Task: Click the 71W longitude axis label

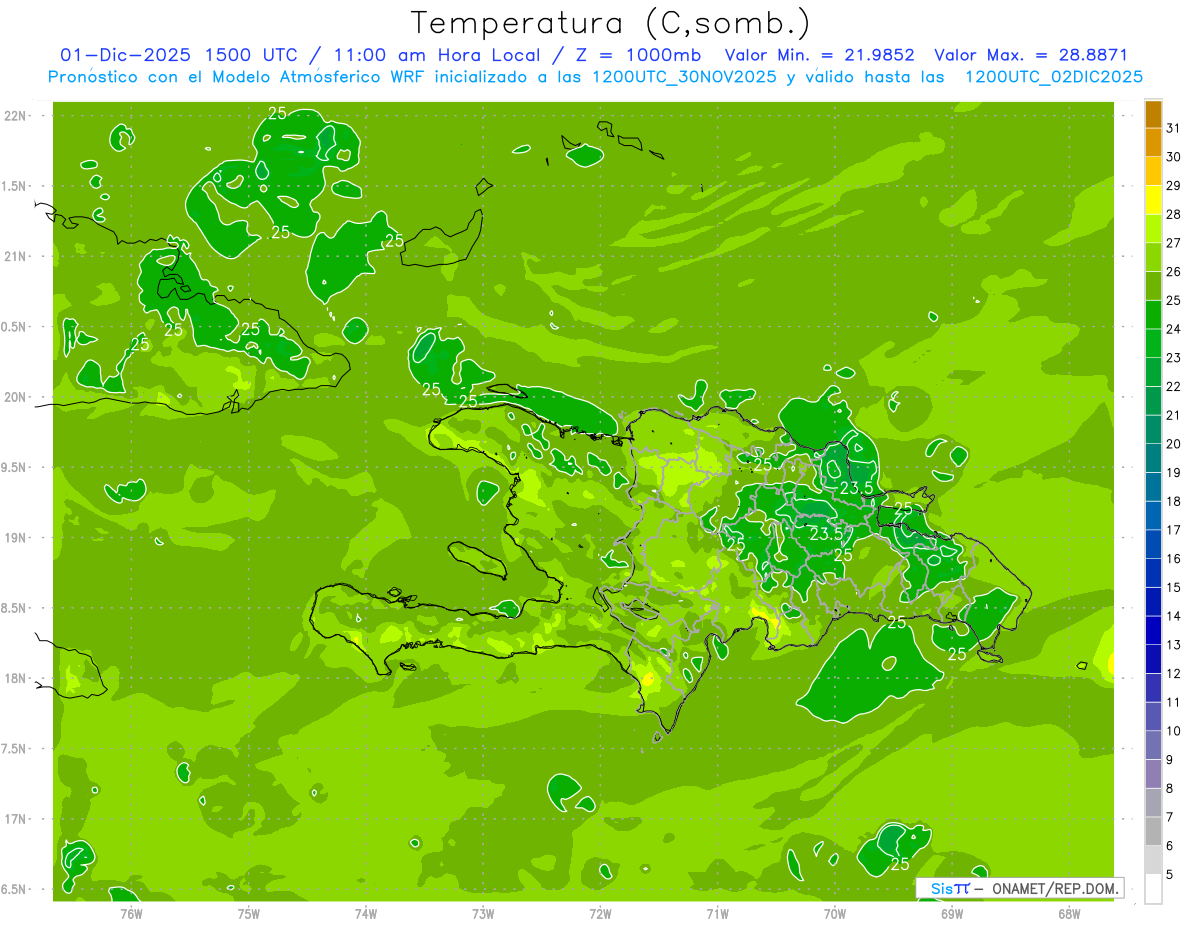Action: pos(717,914)
